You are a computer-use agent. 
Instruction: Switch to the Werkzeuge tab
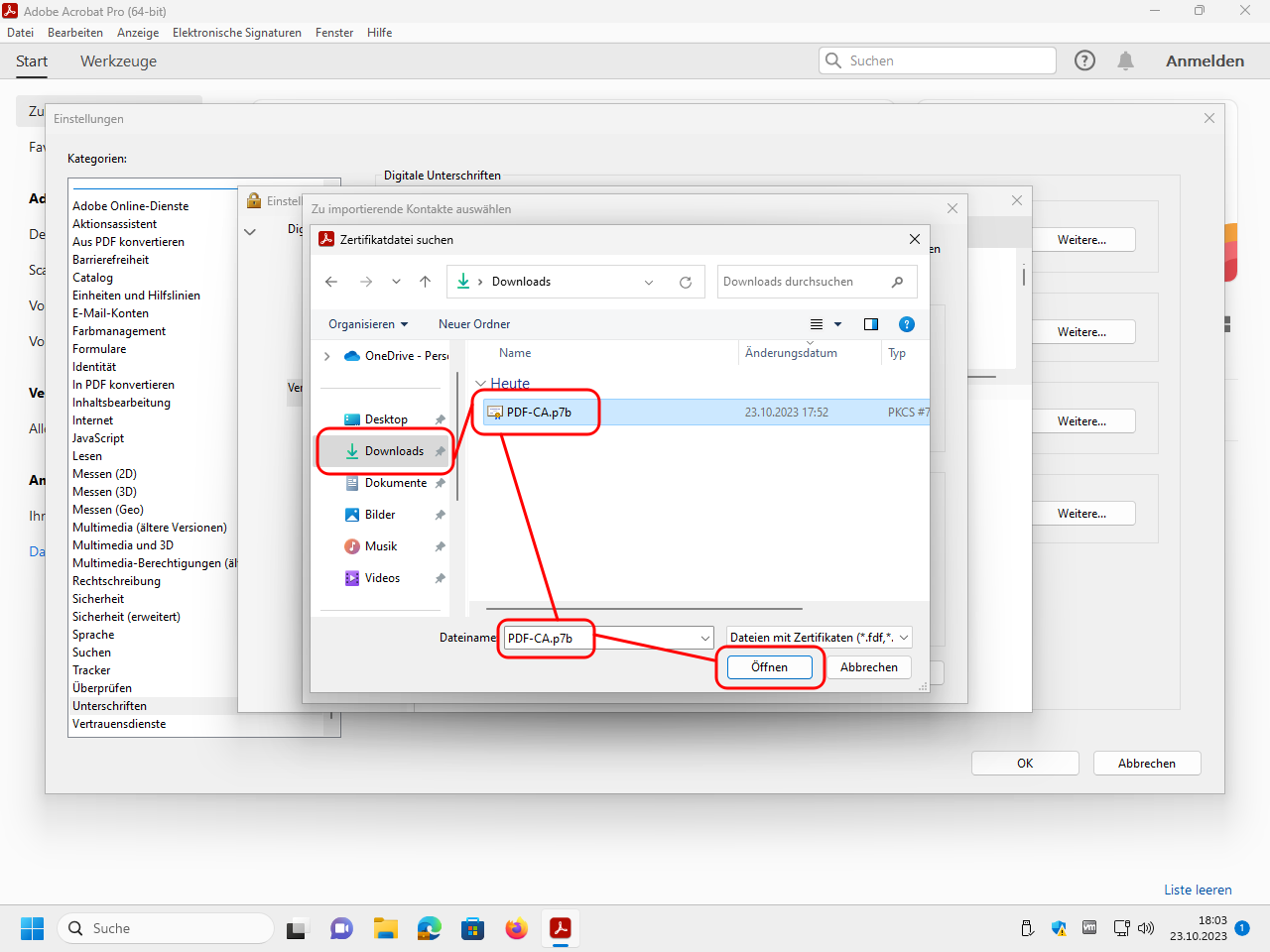point(118,61)
